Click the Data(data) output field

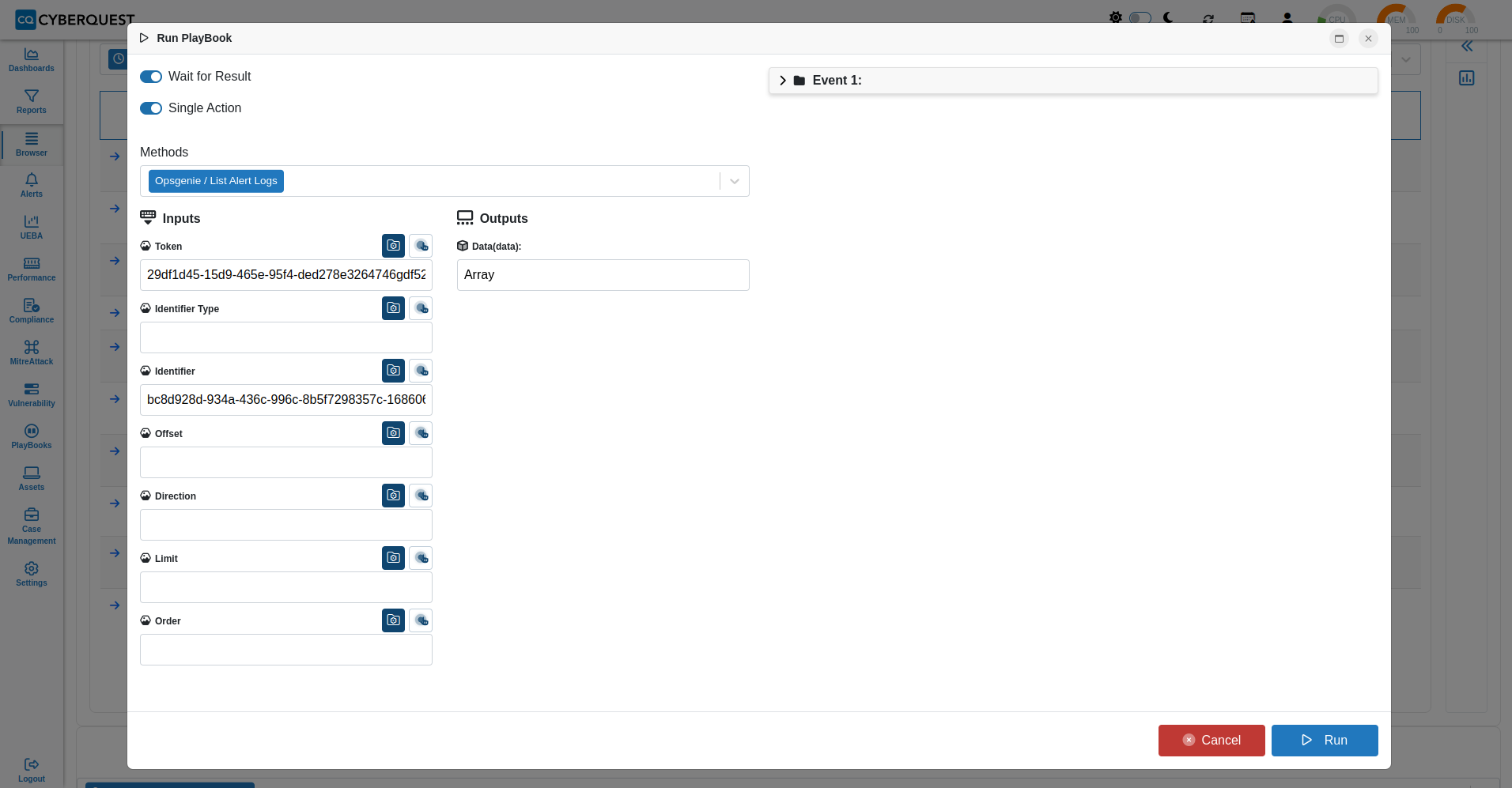(603, 275)
